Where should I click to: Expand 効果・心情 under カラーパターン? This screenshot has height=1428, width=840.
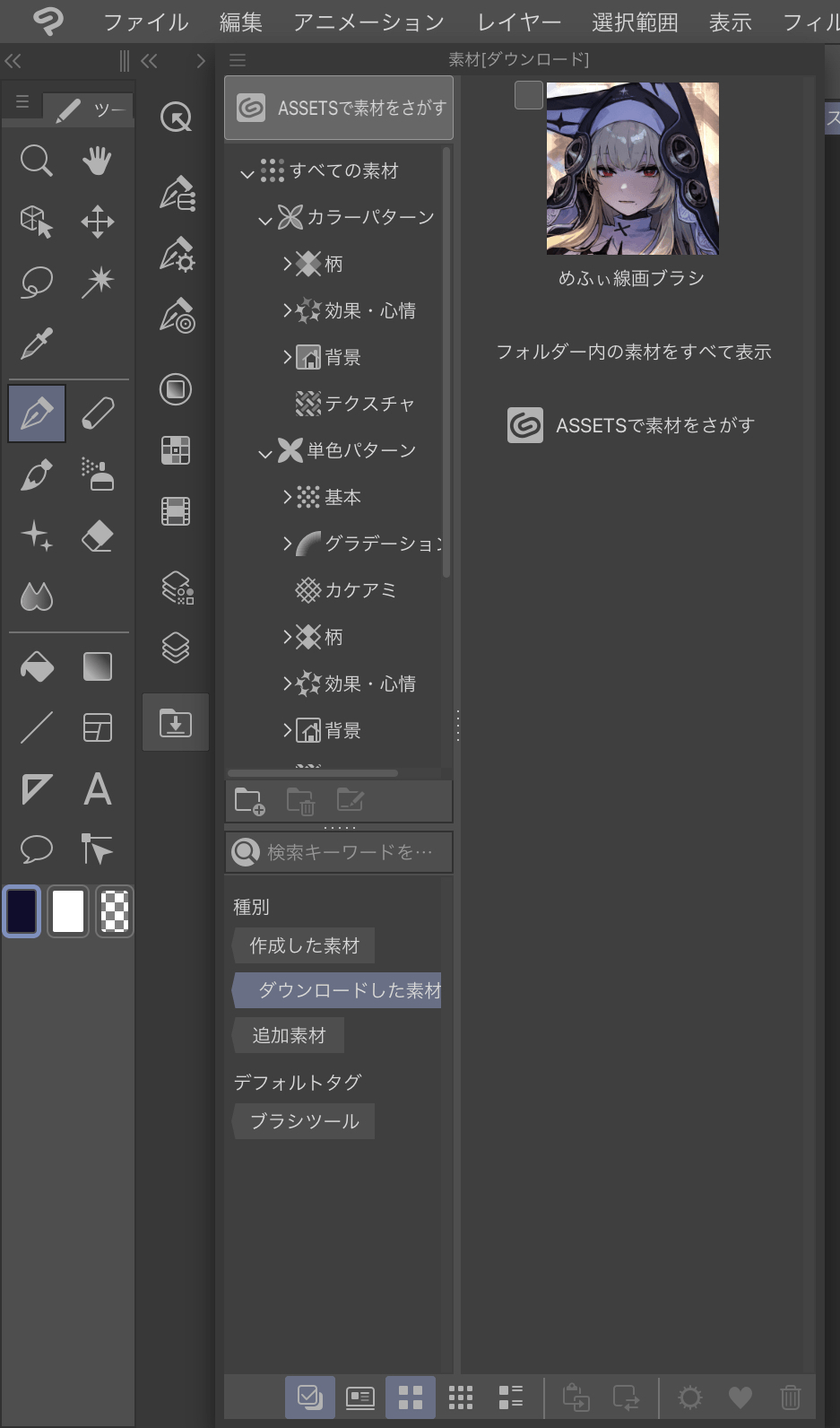(287, 310)
